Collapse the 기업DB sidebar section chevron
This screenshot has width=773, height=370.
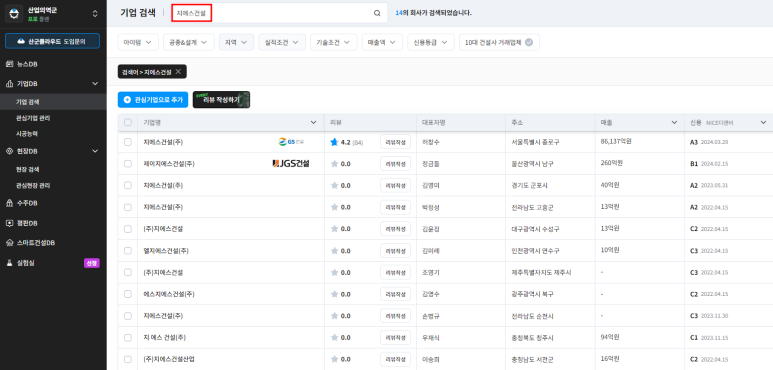tap(96, 84)
